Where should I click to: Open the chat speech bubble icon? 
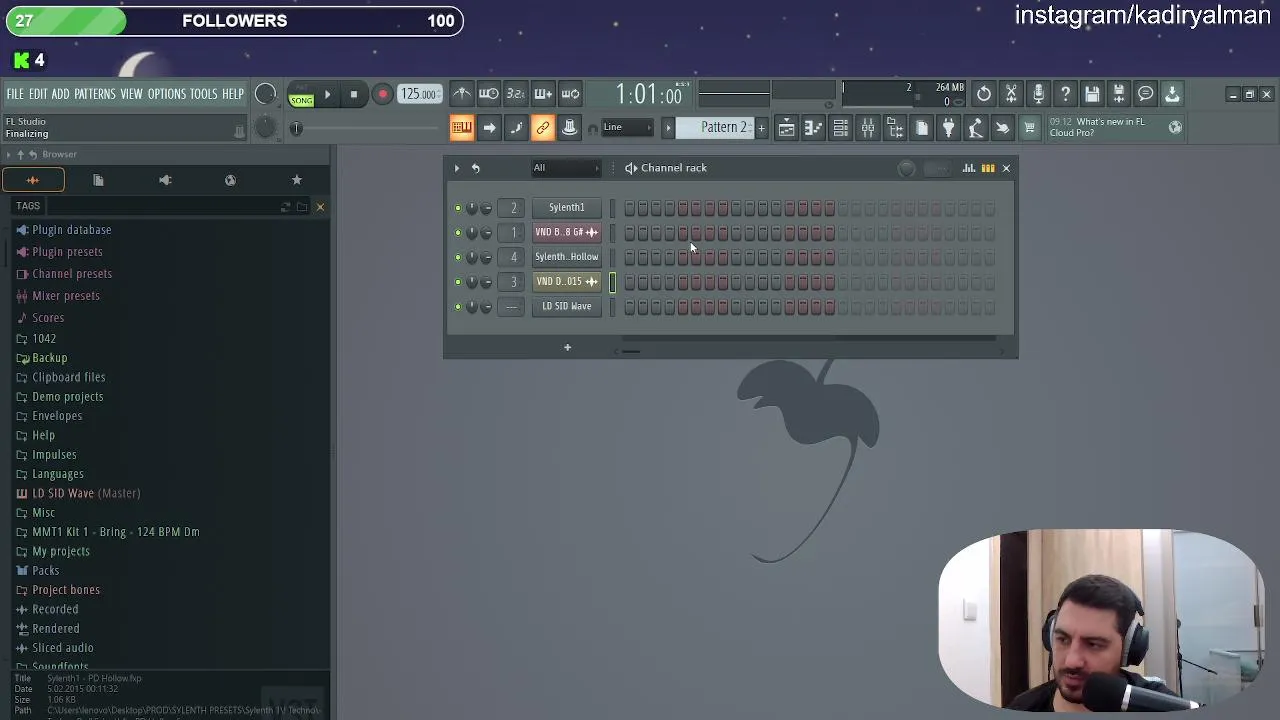1146,94
